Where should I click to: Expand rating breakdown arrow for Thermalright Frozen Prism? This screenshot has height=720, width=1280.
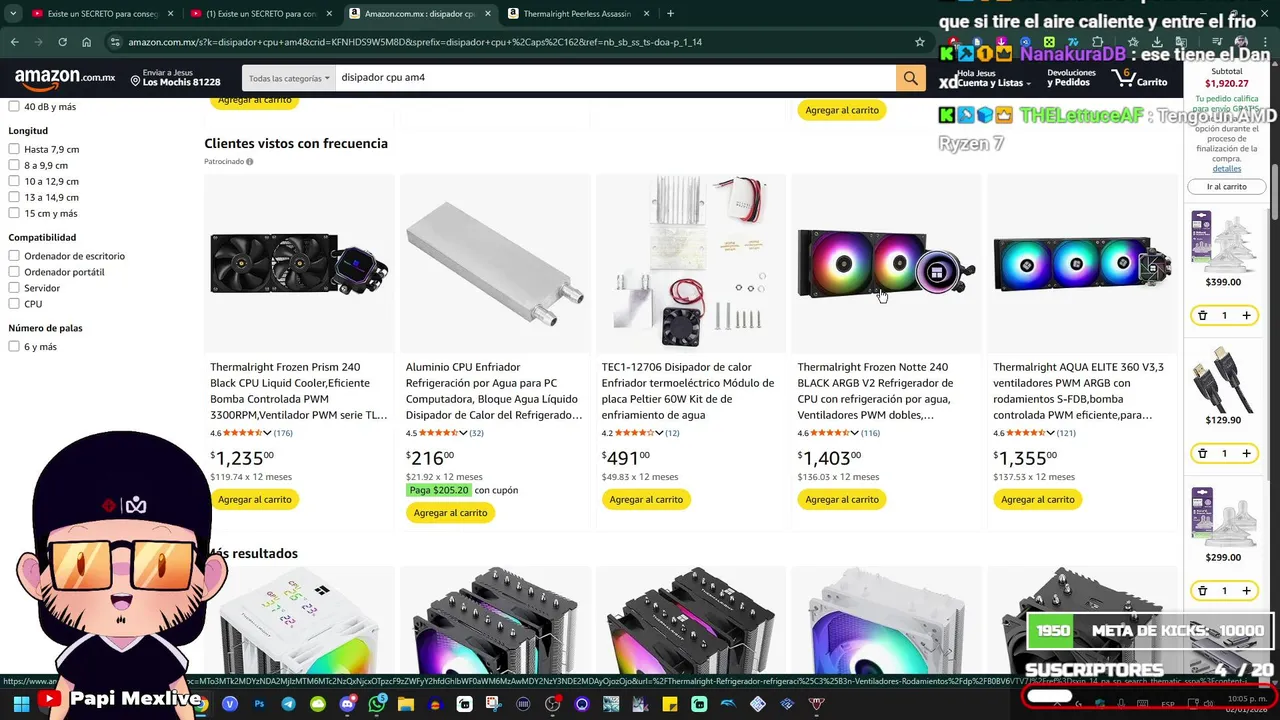pos(267,433)
